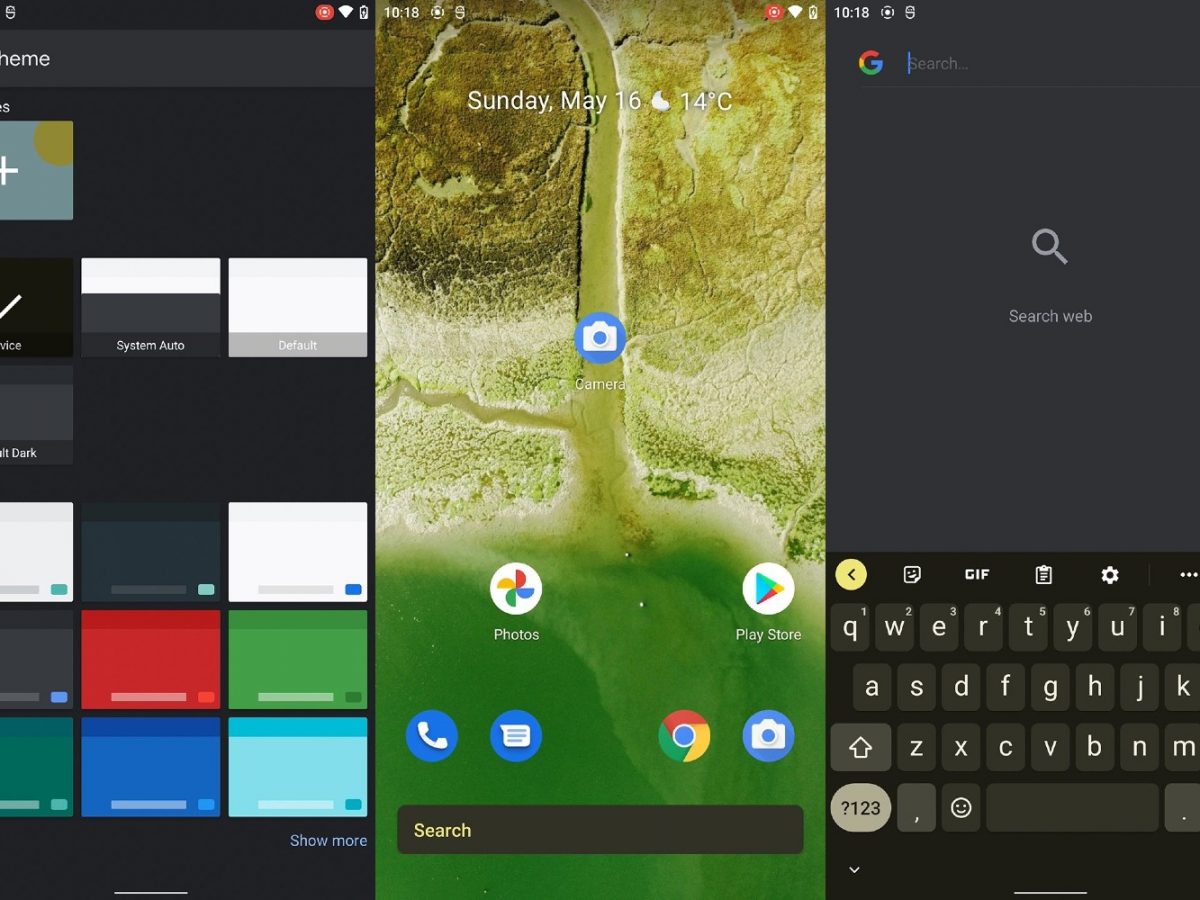Select the Default light keyboard theme
1200x900 pixels.
(297, 307)
